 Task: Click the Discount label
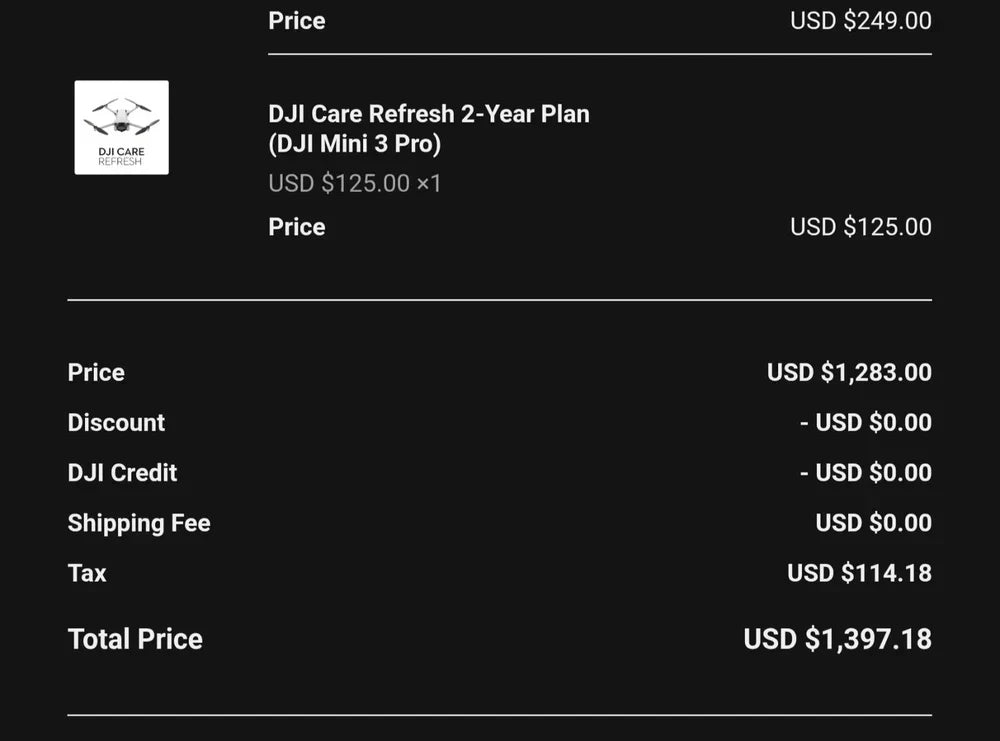116,423
